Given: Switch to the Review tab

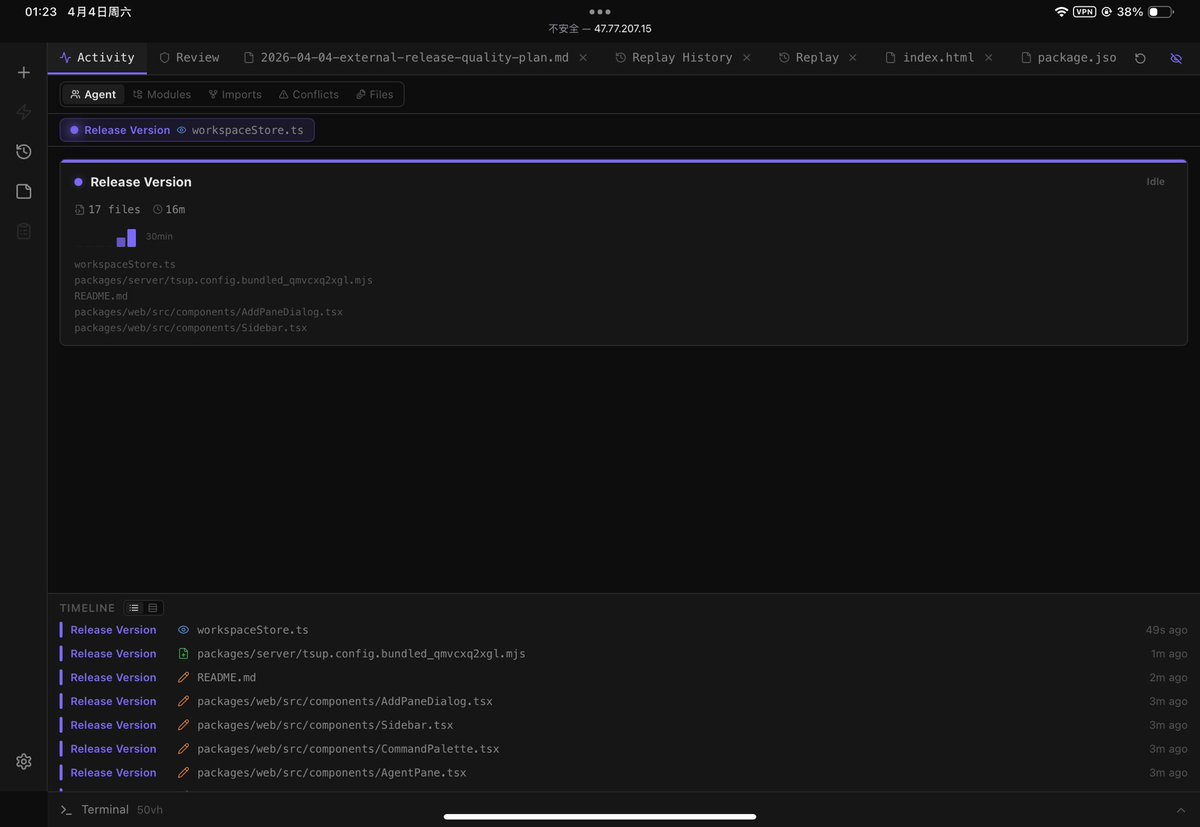Looking at the screenshot, I should tap(189, 58).
